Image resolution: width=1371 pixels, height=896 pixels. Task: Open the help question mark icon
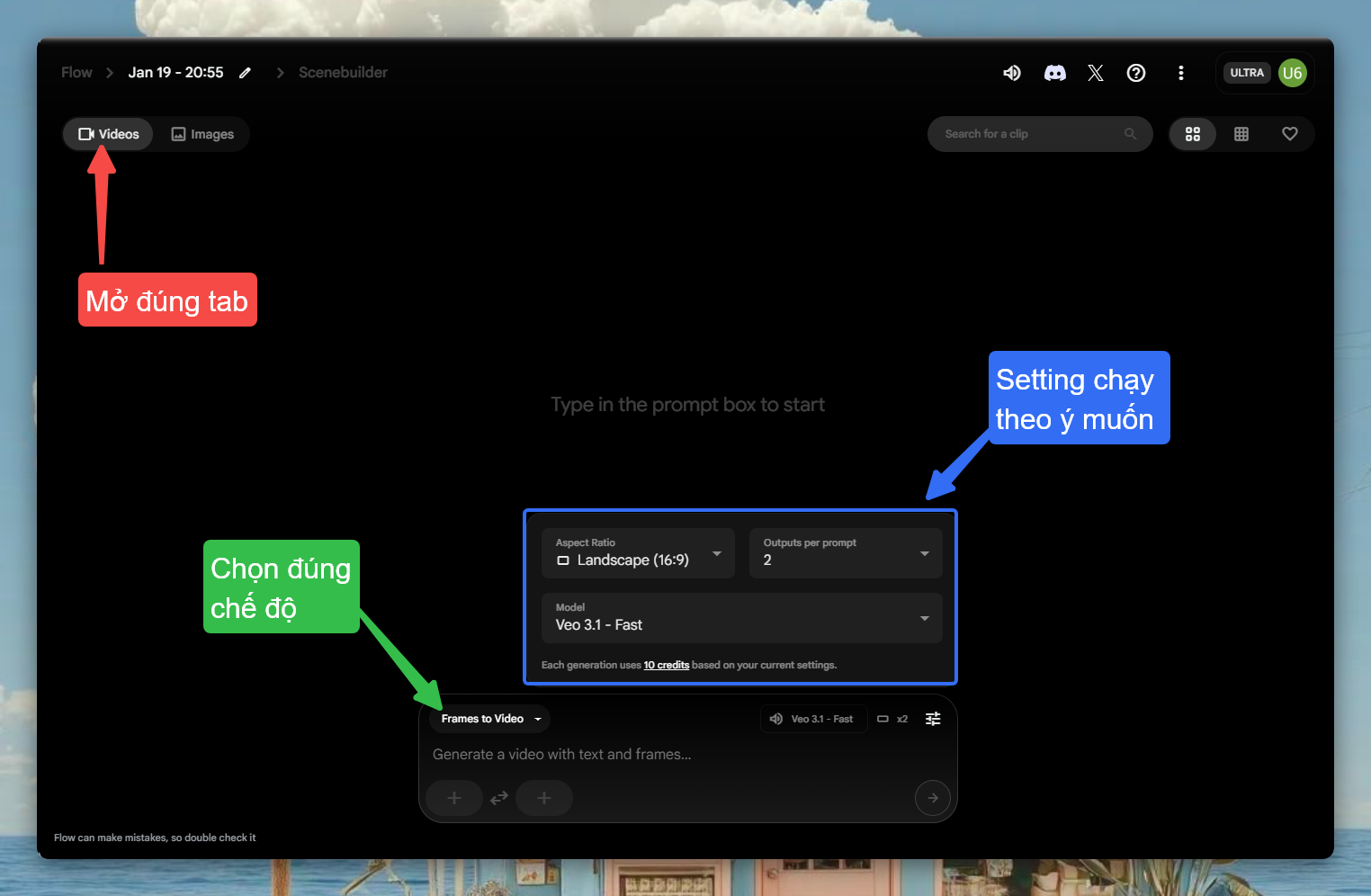[1136, 73]
